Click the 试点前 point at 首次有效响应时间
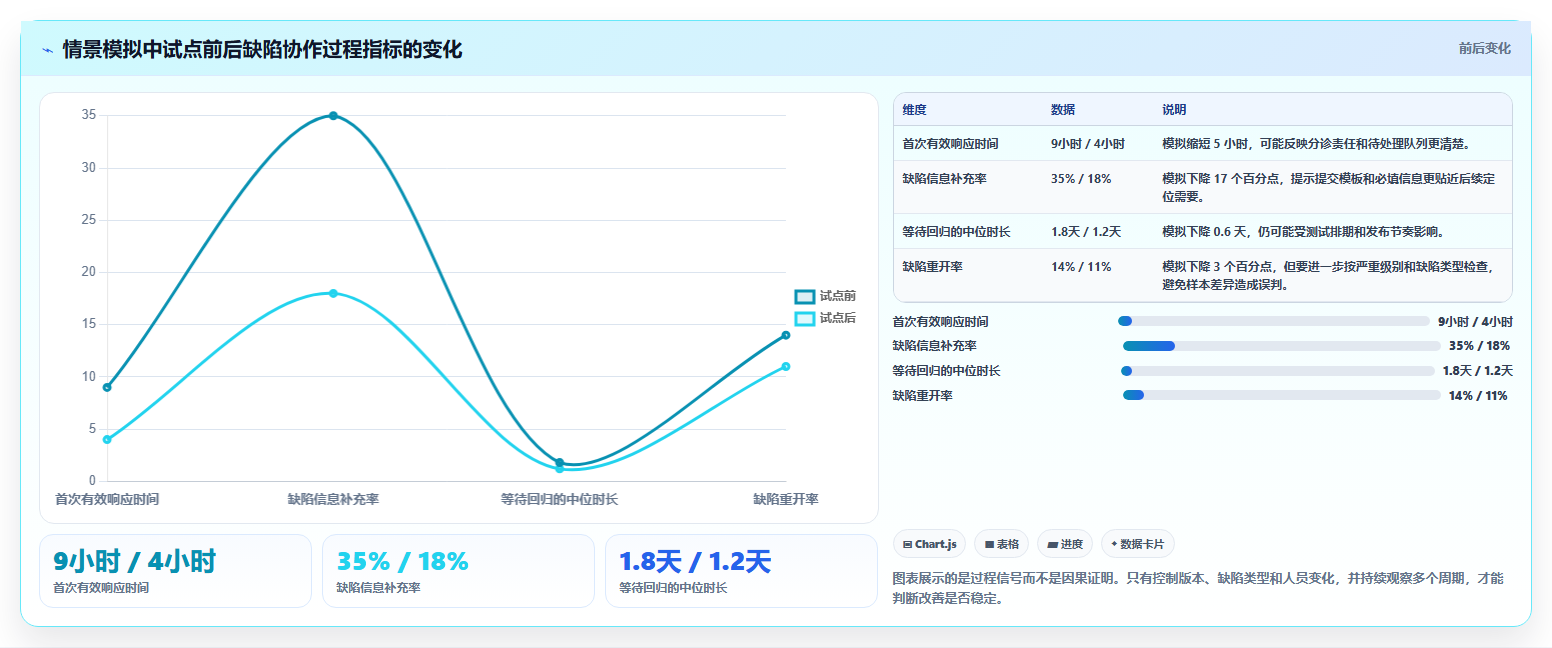The image size is (1552, 648). click(107, 387)
